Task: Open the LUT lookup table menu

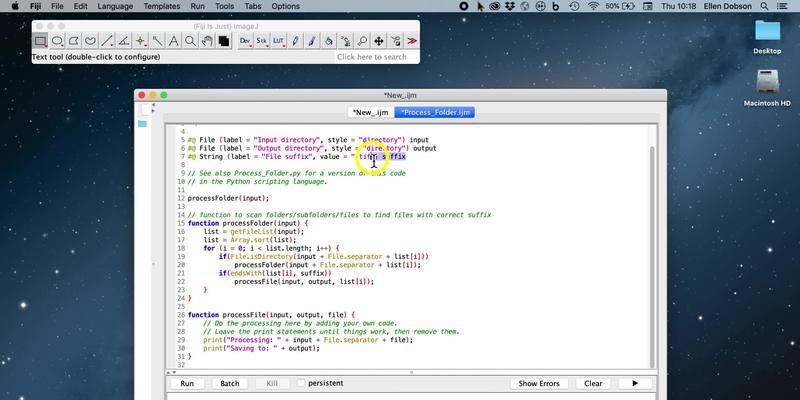Action: click(x=279, y=41)
